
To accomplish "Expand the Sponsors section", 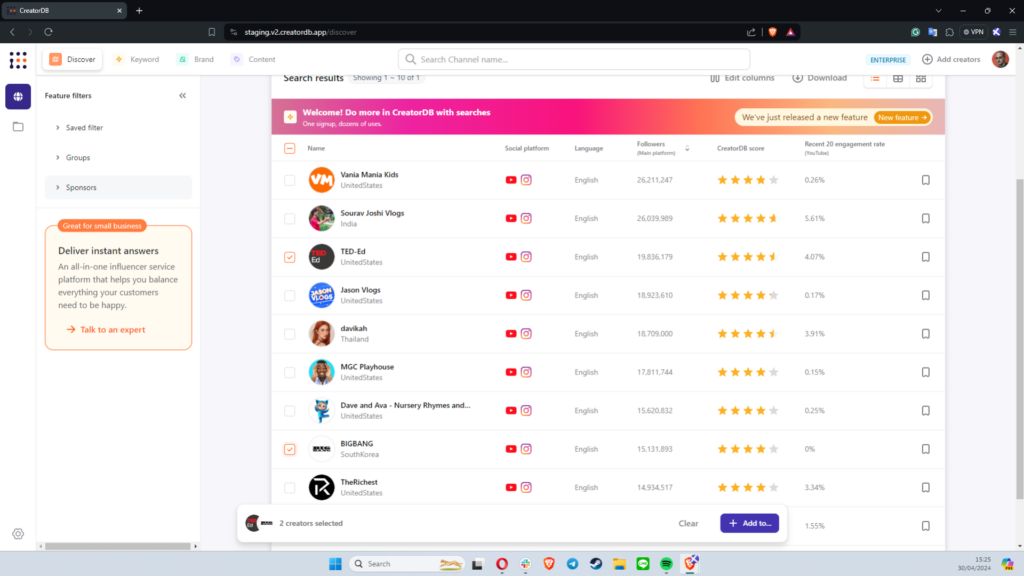I will [118, 187].
